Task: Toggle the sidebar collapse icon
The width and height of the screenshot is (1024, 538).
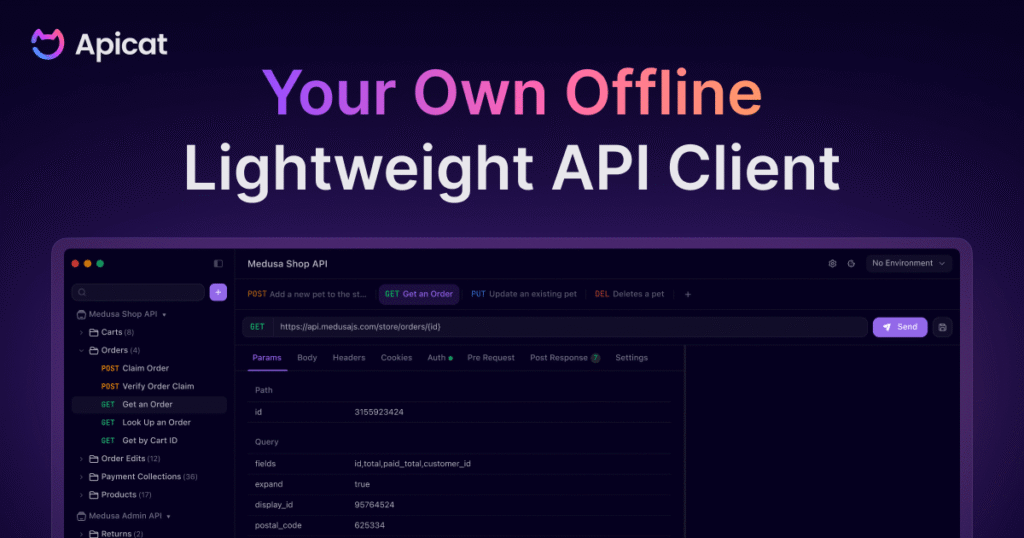Action: (x=218, y=264)
